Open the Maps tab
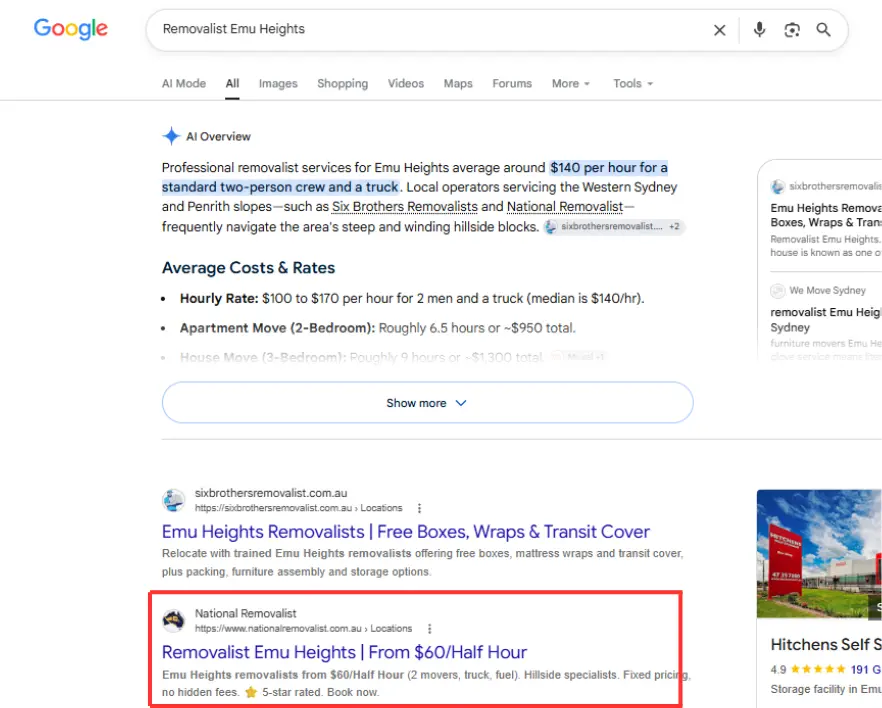 pos(458,83)
